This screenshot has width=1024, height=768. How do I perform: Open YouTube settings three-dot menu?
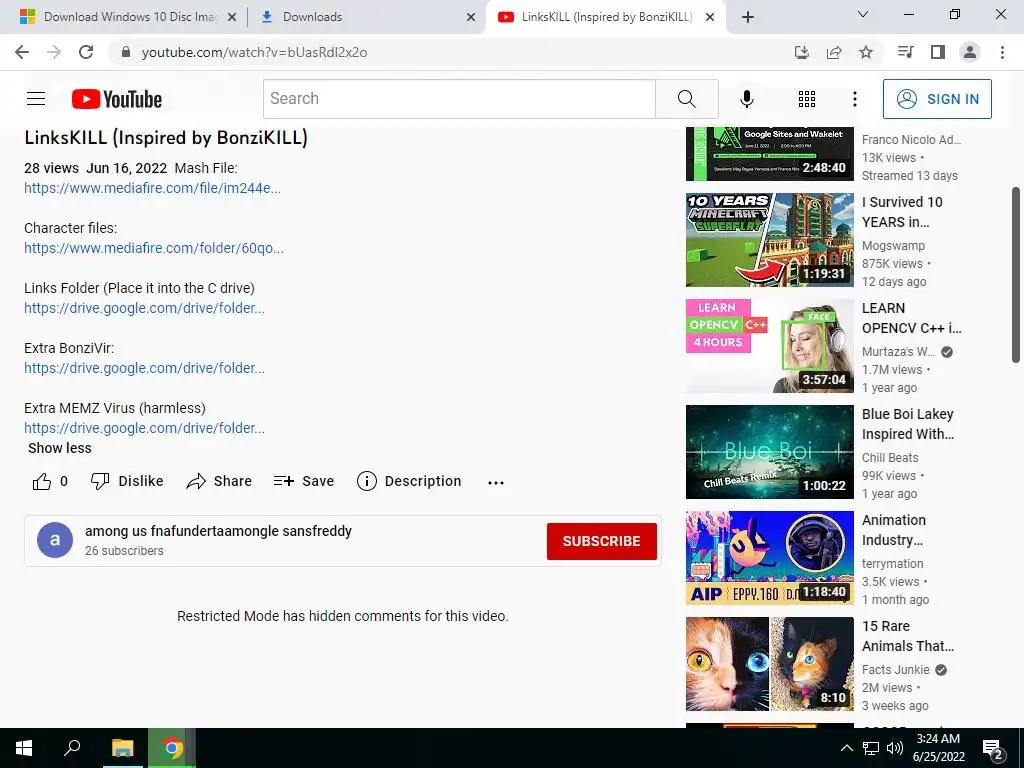pos(854,99)
